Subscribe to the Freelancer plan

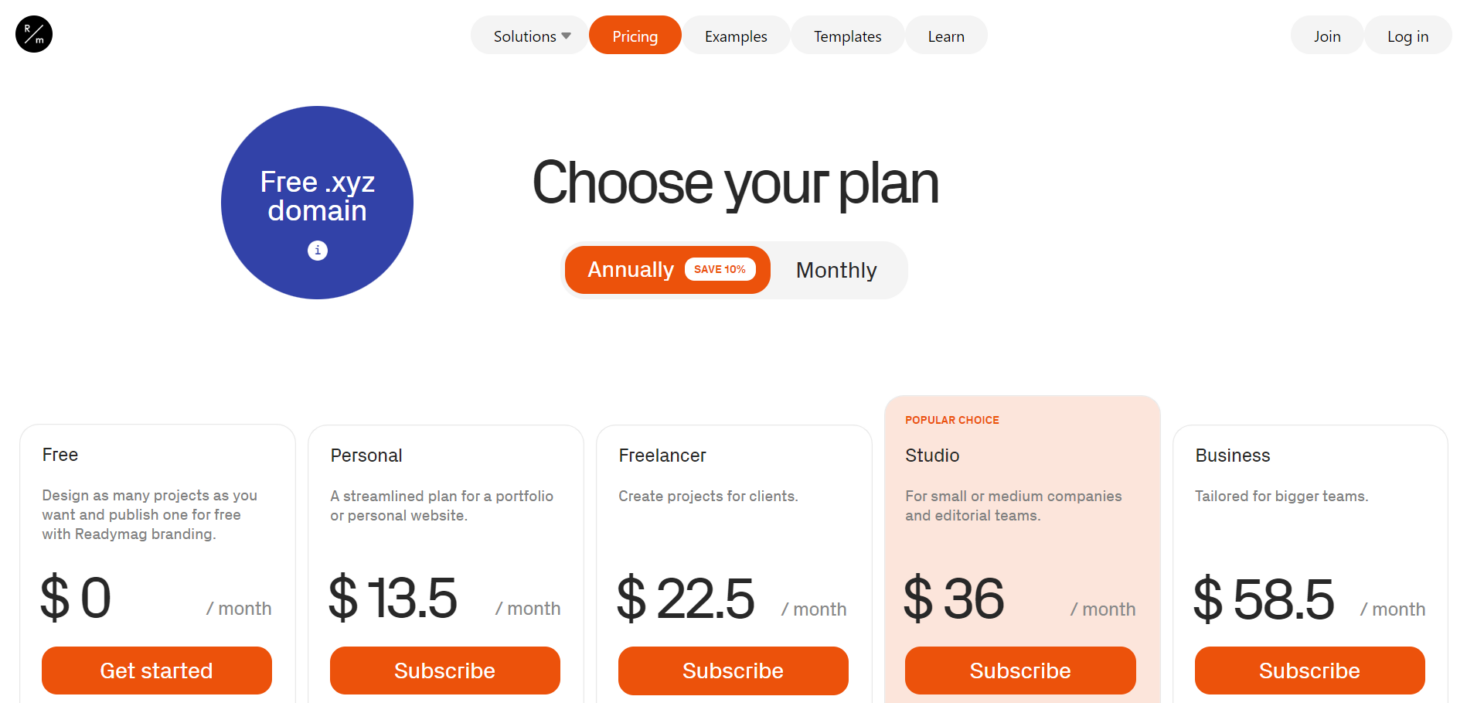(x=733, y=670)
